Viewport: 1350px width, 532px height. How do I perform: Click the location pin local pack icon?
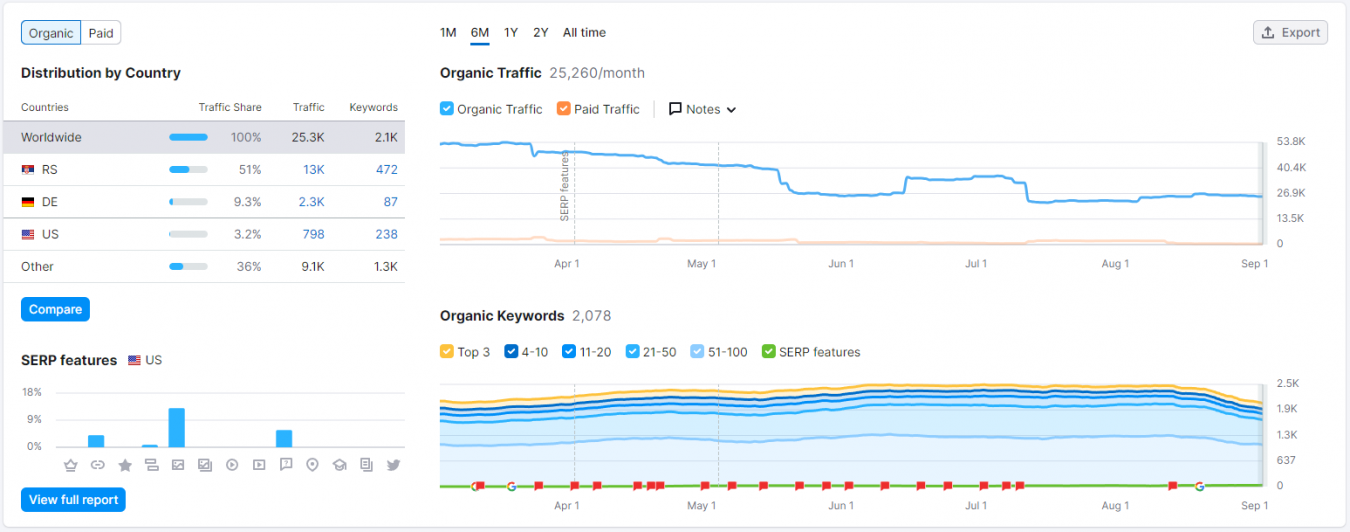[x=313, y=465]
